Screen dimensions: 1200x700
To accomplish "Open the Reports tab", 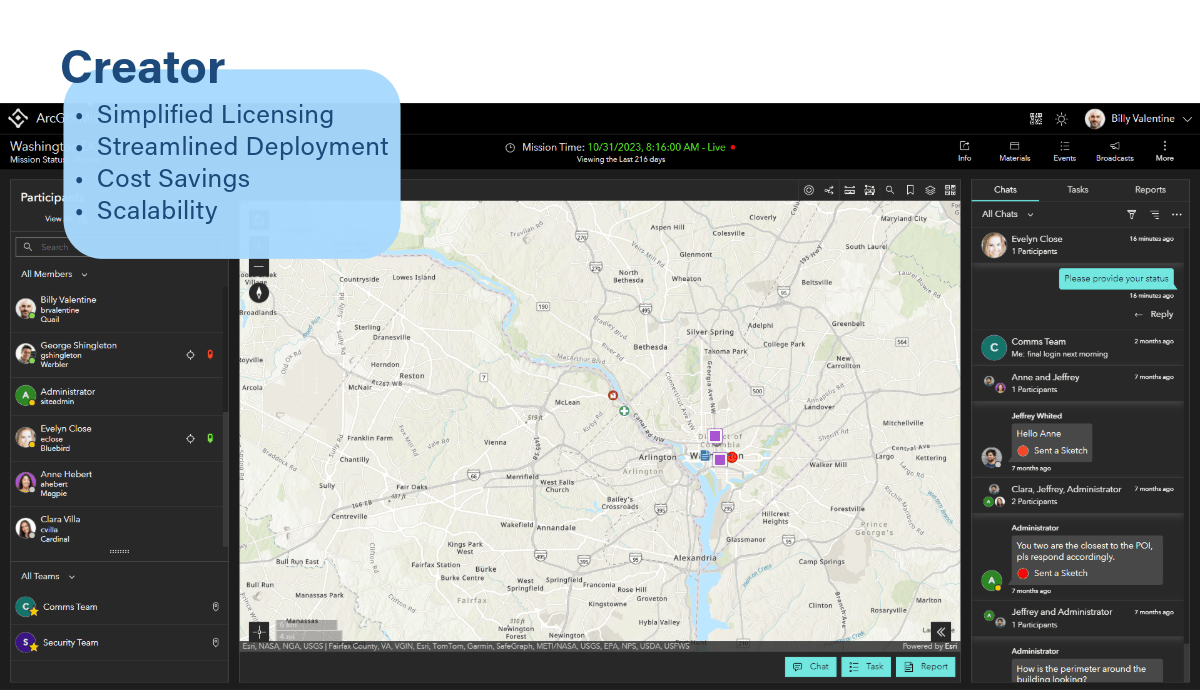I will pos(1151,189).
